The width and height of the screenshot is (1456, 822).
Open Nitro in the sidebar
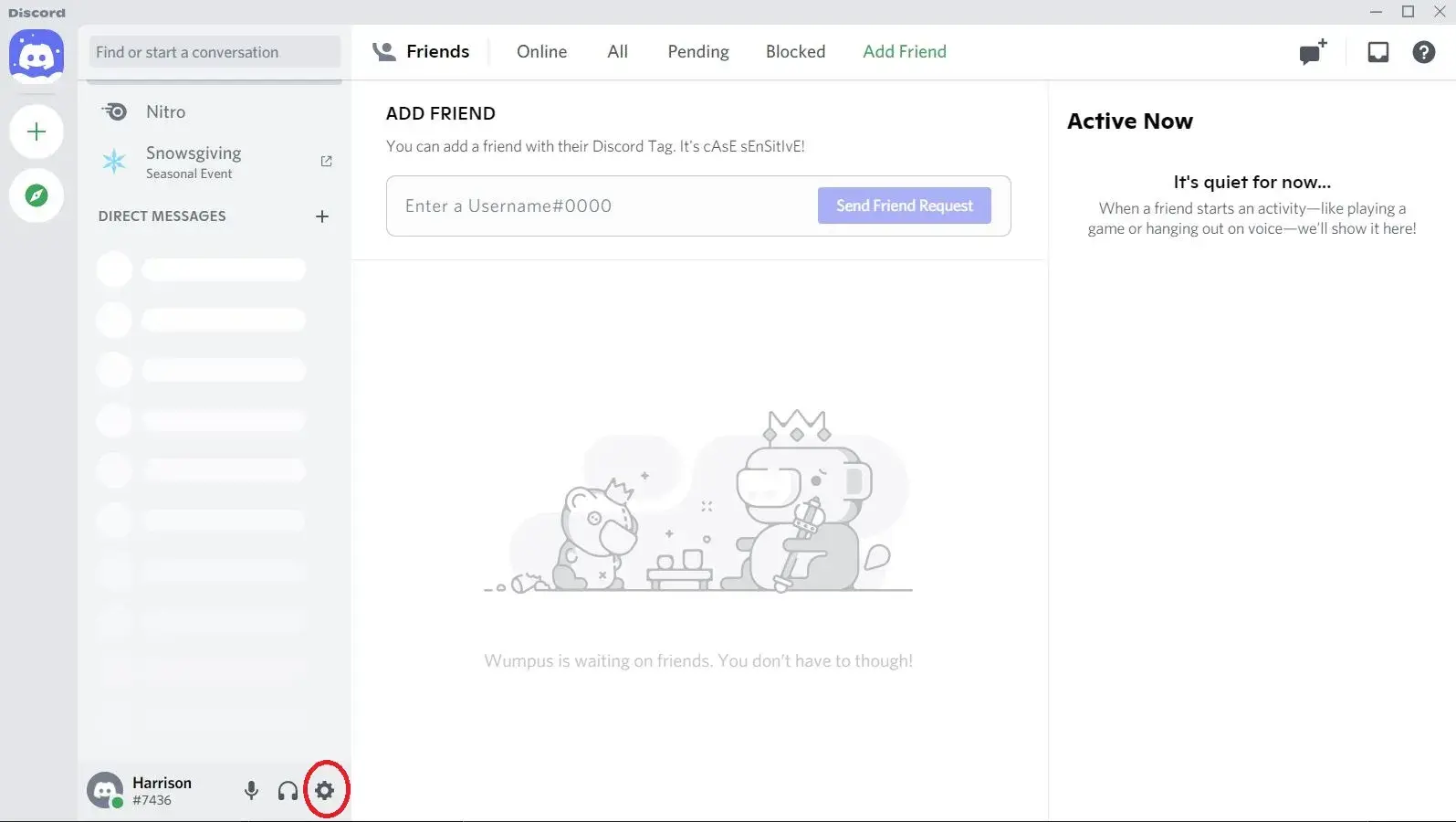(165, 111)
